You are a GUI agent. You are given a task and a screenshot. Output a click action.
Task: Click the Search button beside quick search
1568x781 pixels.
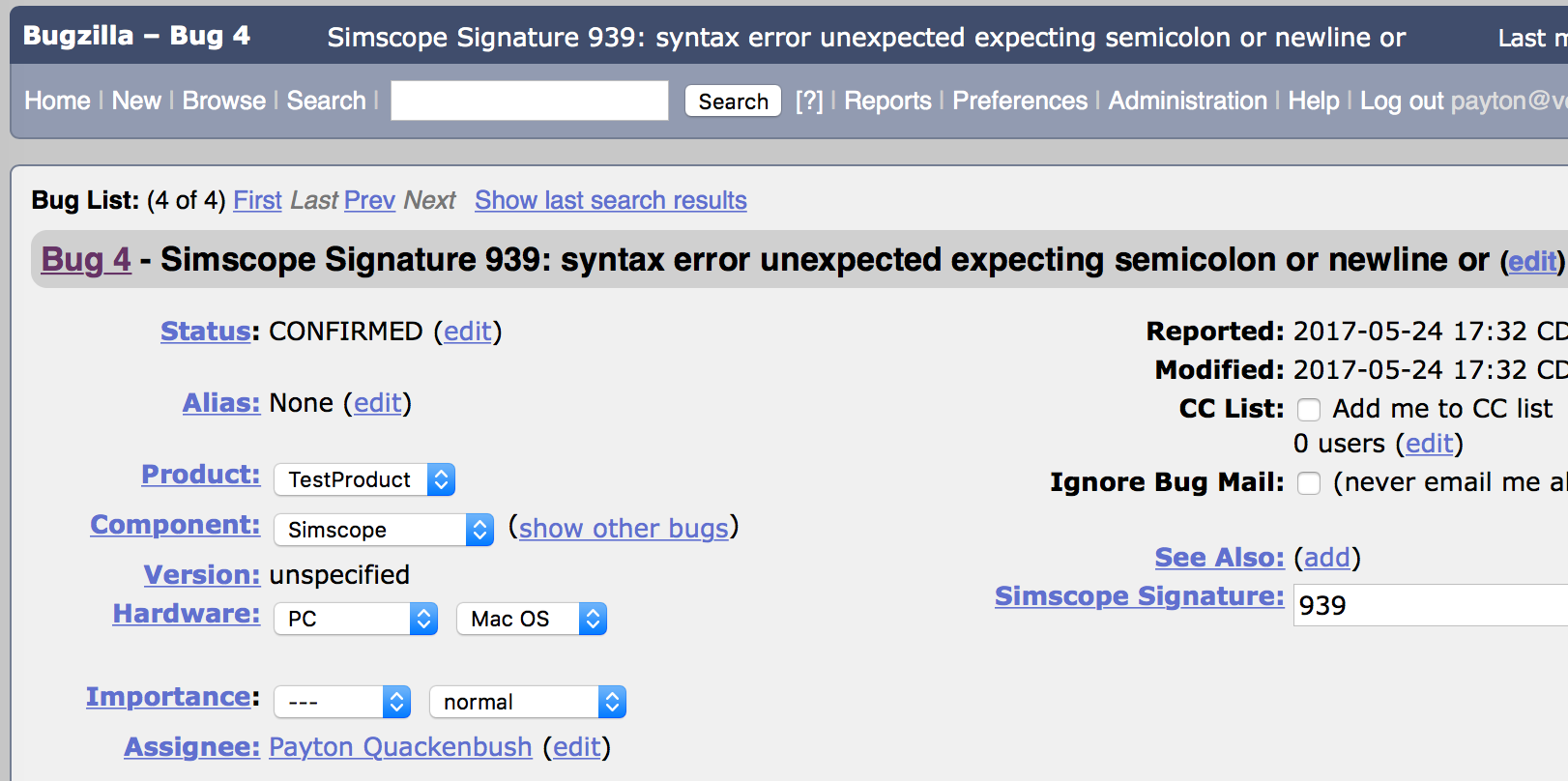point(733,101)
